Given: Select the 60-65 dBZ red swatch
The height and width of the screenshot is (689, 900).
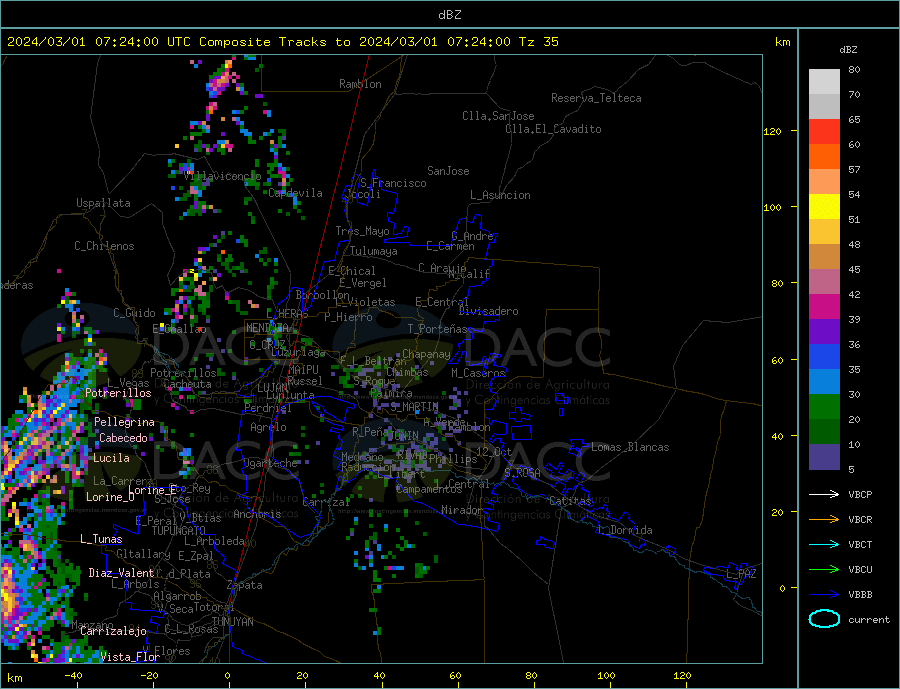Looking at the screenshot, I should (824, 131).
